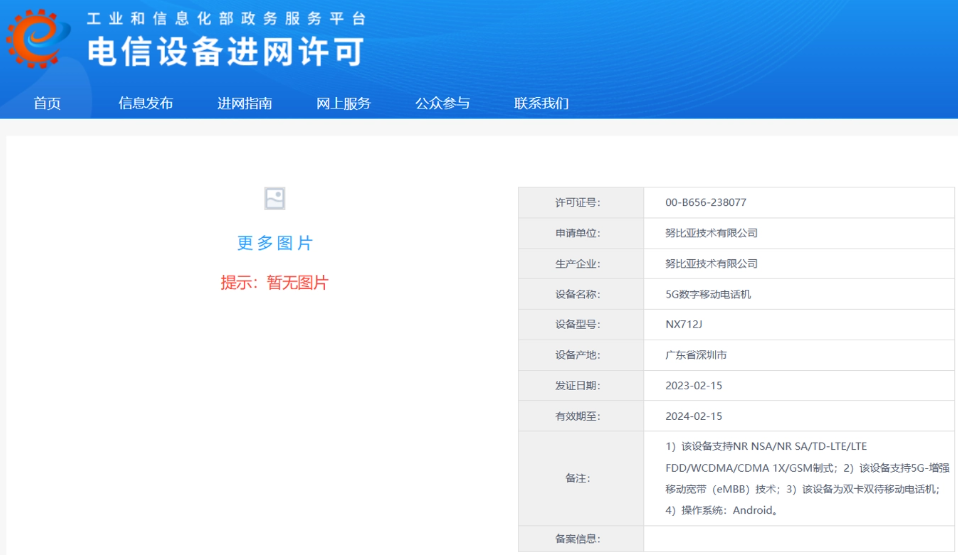Click the device name 5G数字移动电话机
Screen dimensions: 958x555
tap(708, 294)
